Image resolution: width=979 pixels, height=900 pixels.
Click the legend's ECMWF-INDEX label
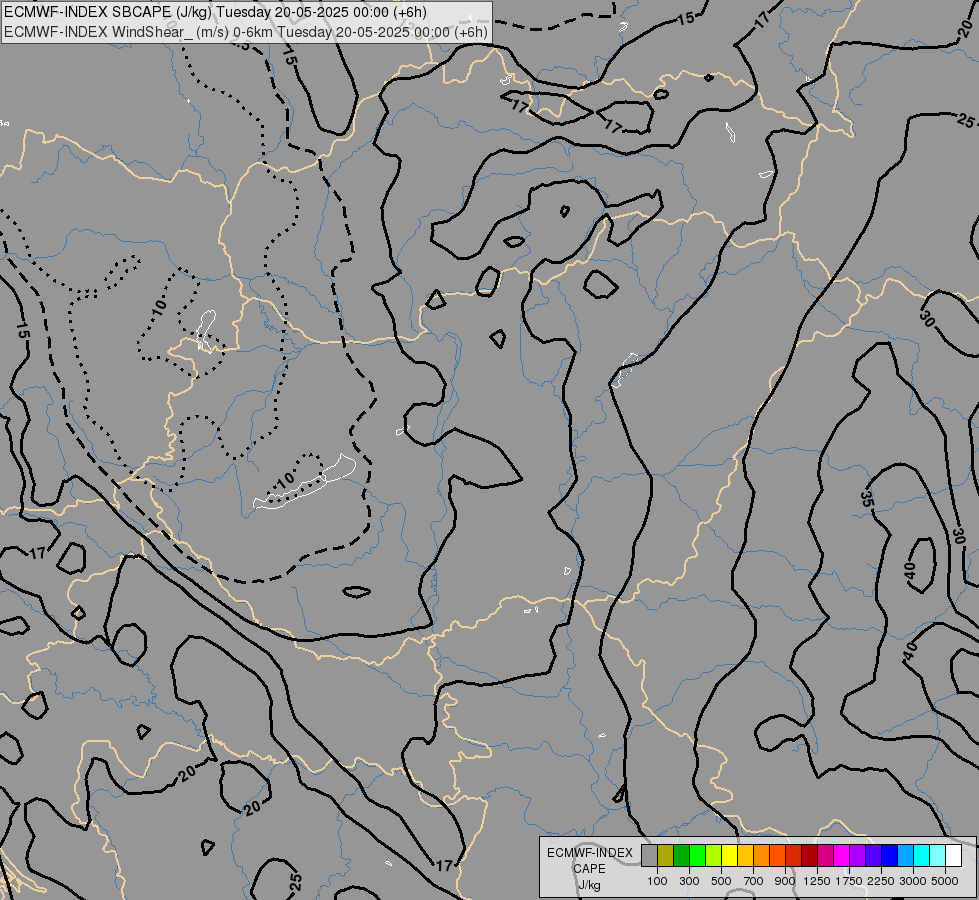pyautogui.click(x=589, y=853)
